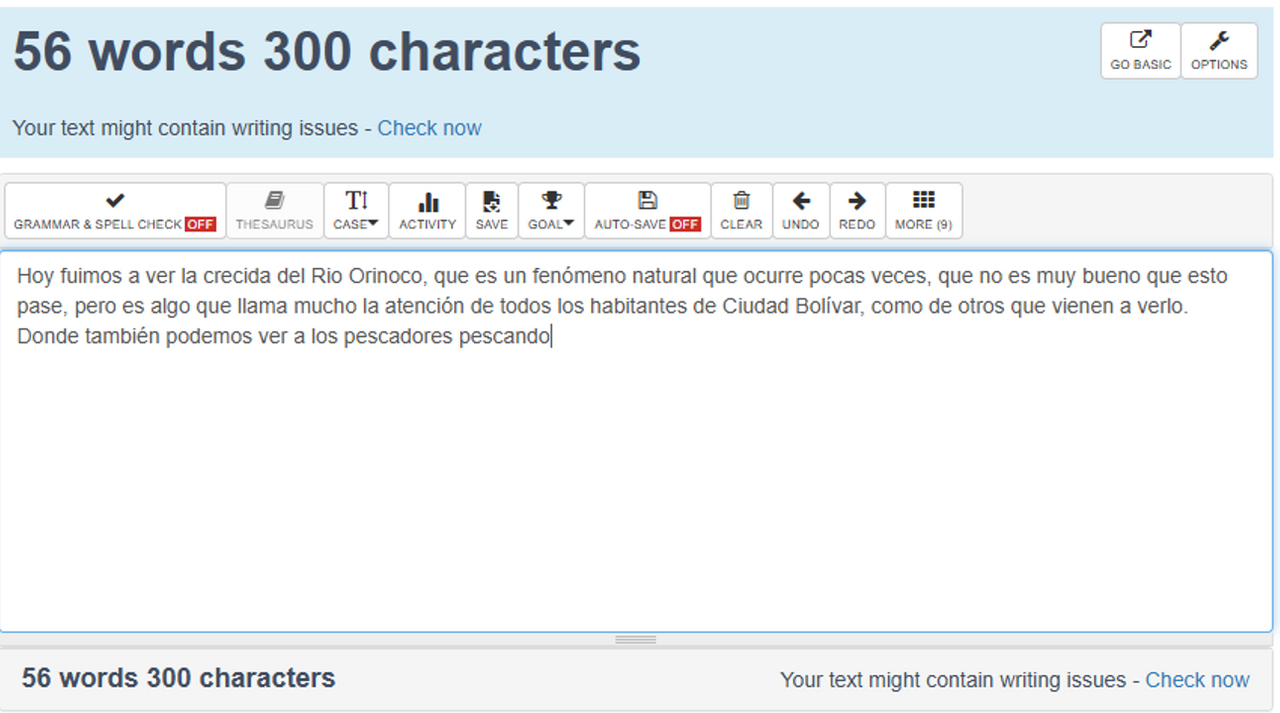Select the top '56 words 300 characters' heading
This screenshot has height=713, width=1280.
327,51
